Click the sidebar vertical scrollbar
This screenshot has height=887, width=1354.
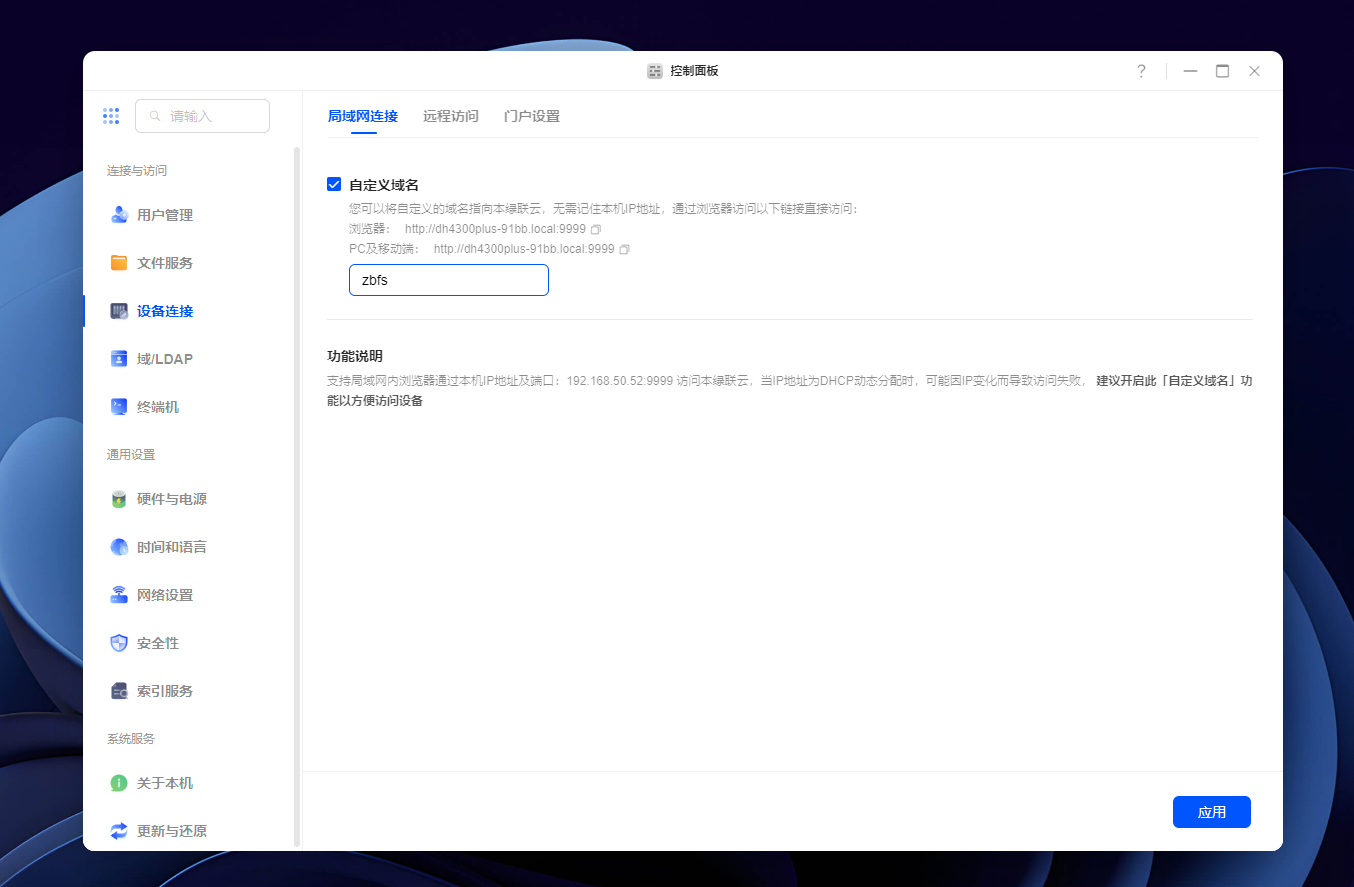tap(297, 495)
